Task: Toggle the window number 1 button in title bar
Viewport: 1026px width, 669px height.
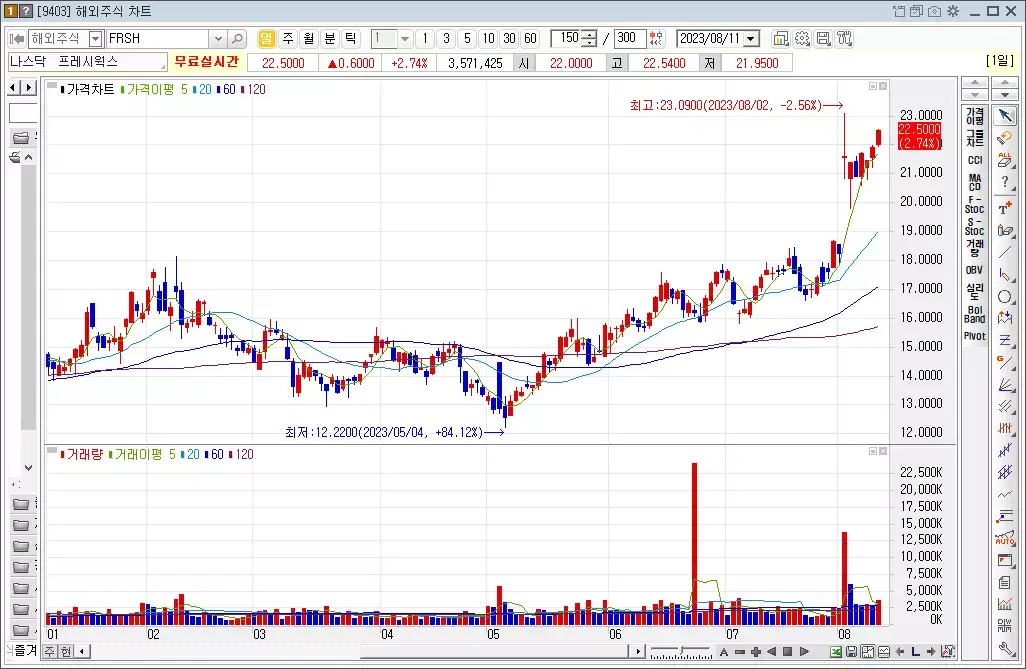Action: [10, 11]
